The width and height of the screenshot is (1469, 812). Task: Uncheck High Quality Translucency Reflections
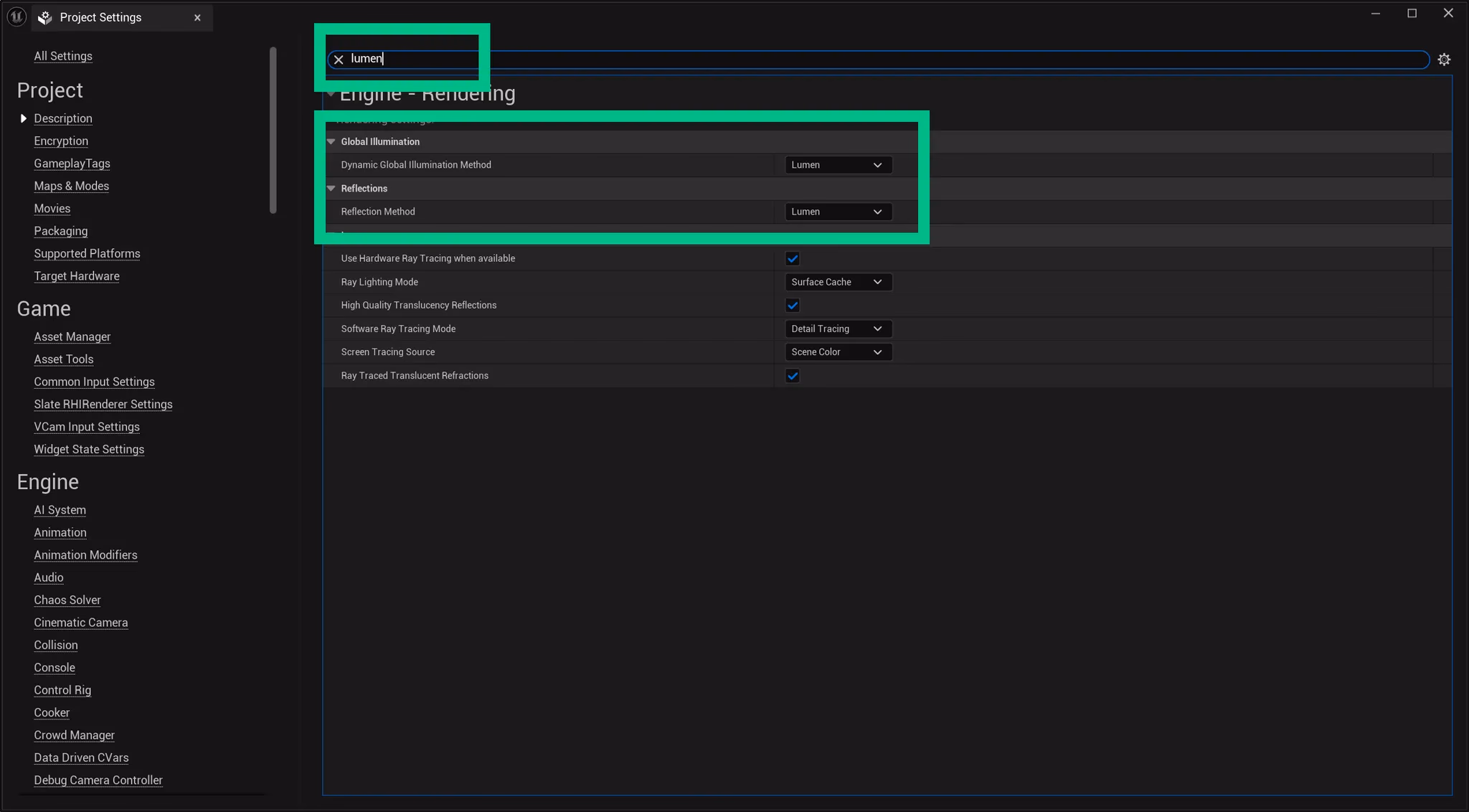(792, 305)
